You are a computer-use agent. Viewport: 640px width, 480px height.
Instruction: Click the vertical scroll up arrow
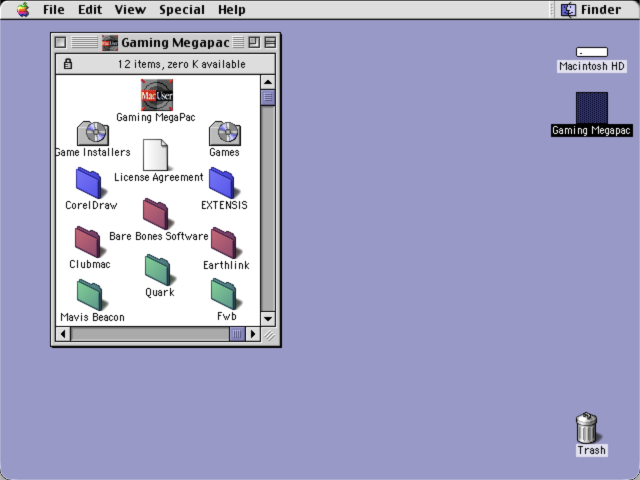point(268,82)
